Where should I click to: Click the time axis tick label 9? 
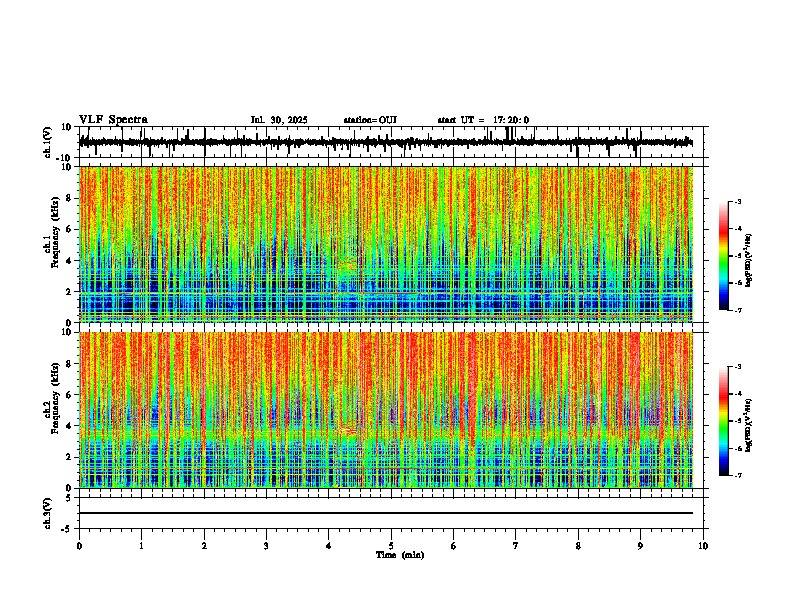click(x=640, y=546)
